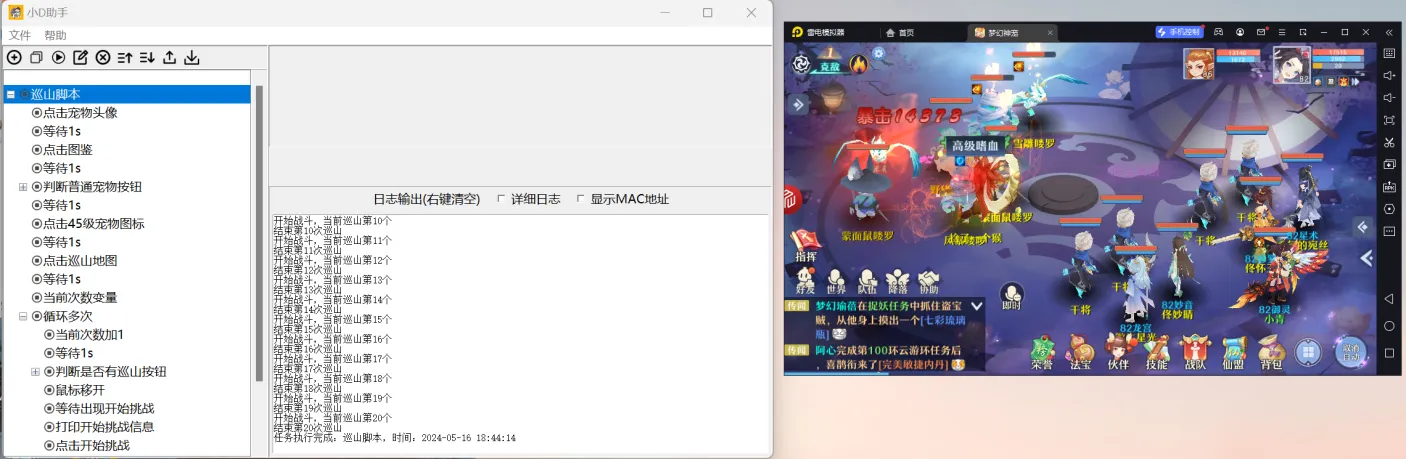
Task: Open the 文件 menu in 小D助手
Action: click(20, 35)
